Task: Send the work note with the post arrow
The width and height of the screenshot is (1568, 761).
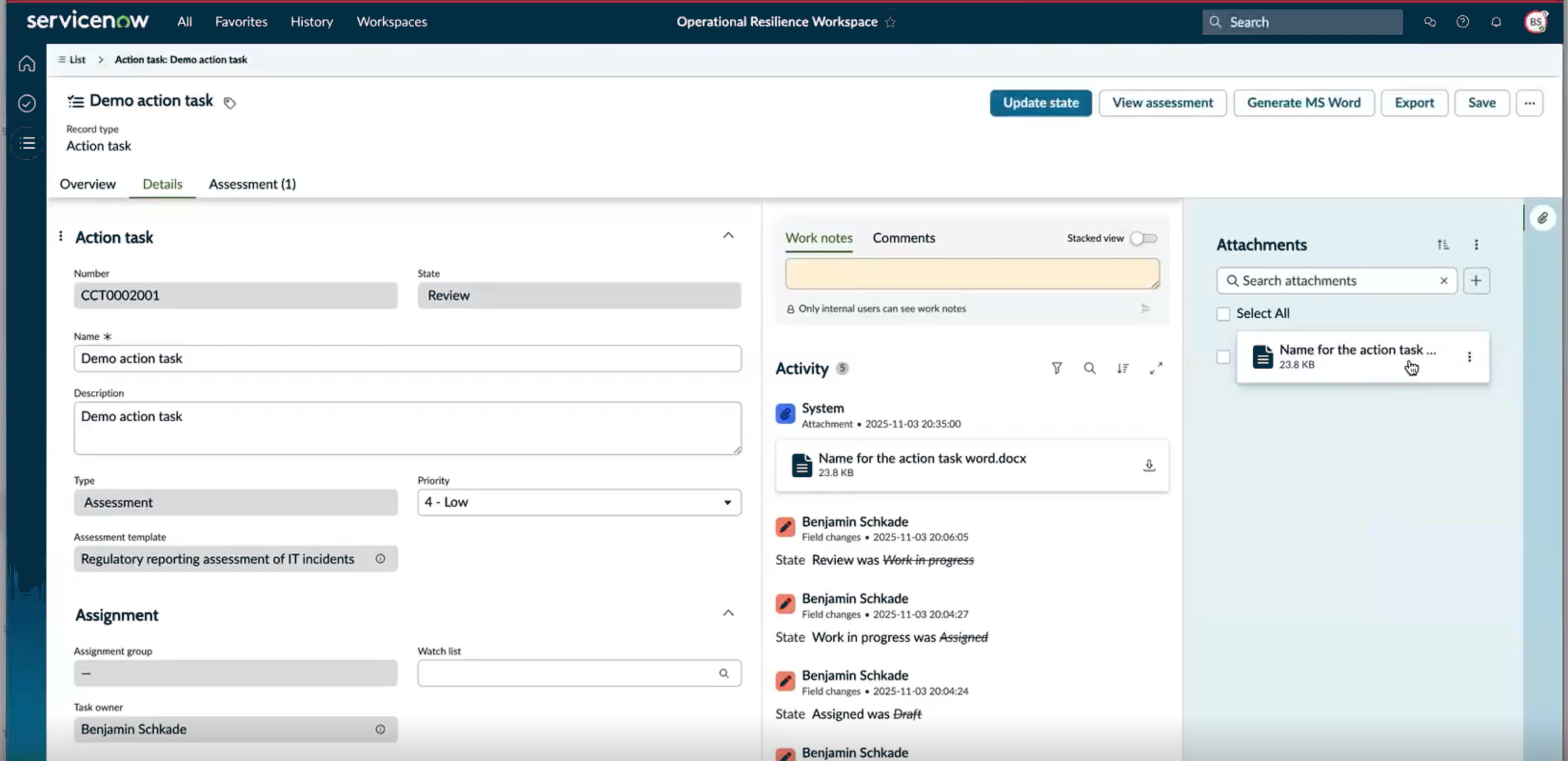Action: click(1145, 309)
